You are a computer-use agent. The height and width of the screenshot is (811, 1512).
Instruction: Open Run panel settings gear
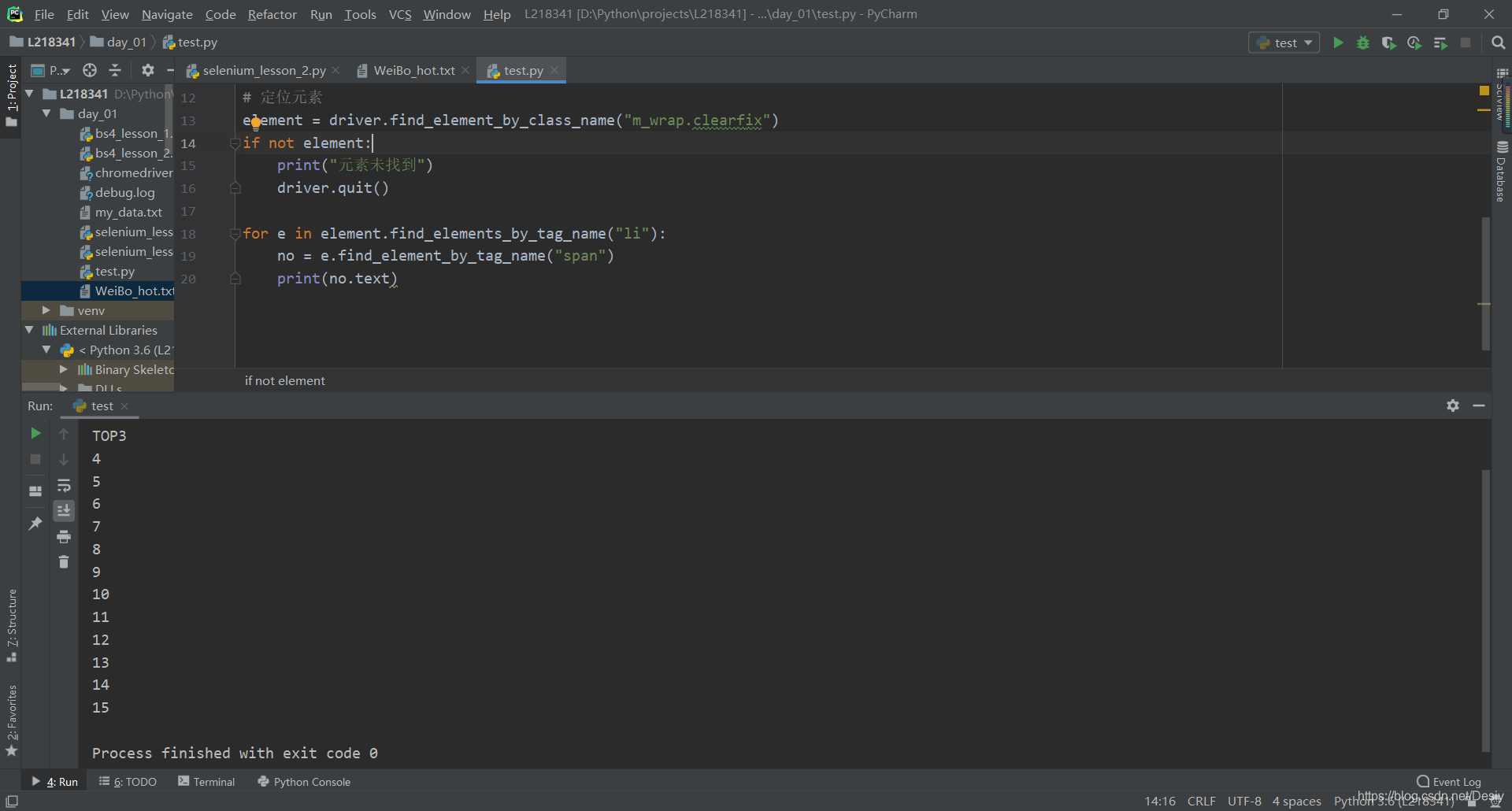click(1453, 405)
